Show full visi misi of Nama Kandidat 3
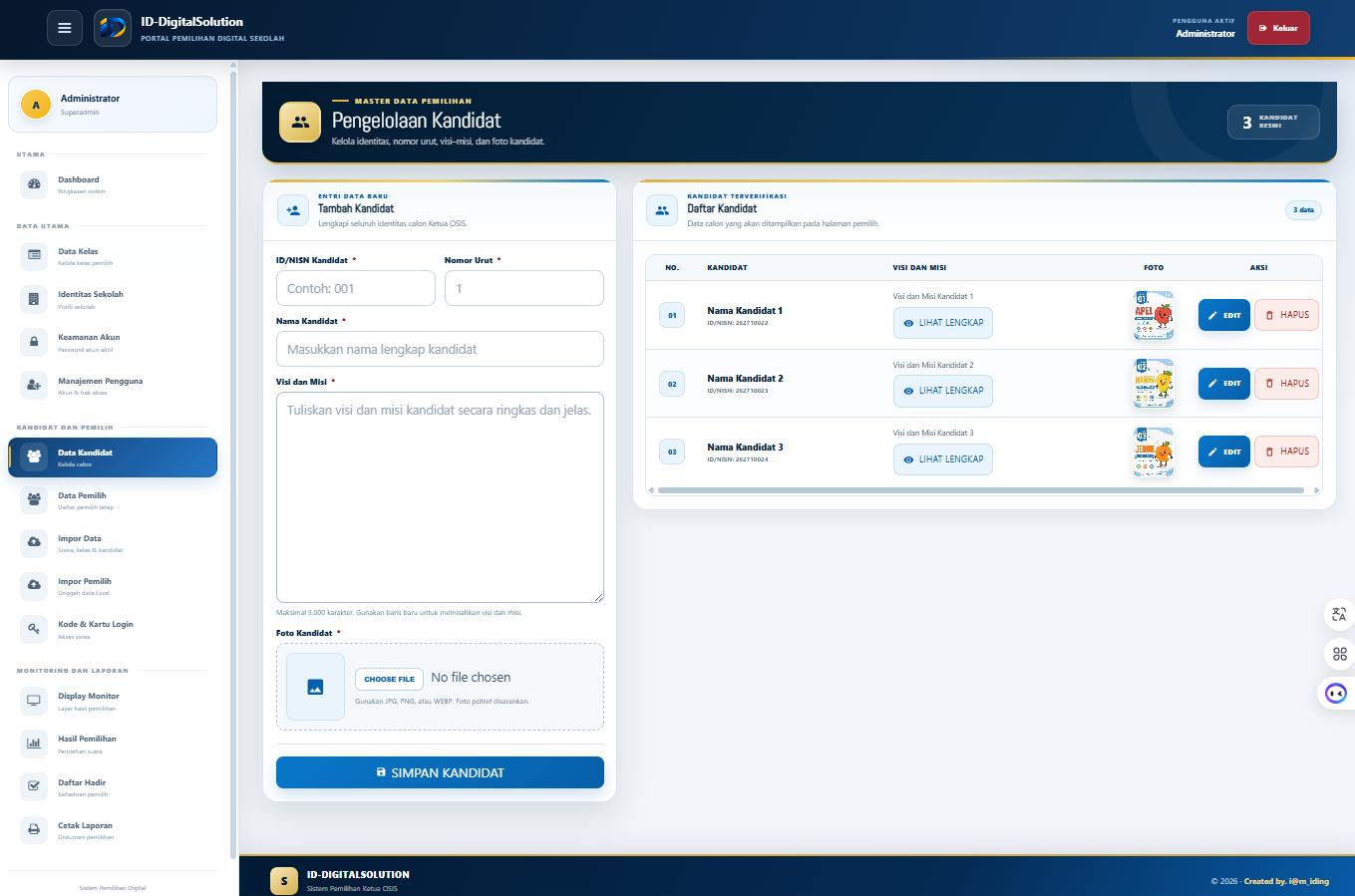Screen dimensions: 1355x896 tap(943, 459)
